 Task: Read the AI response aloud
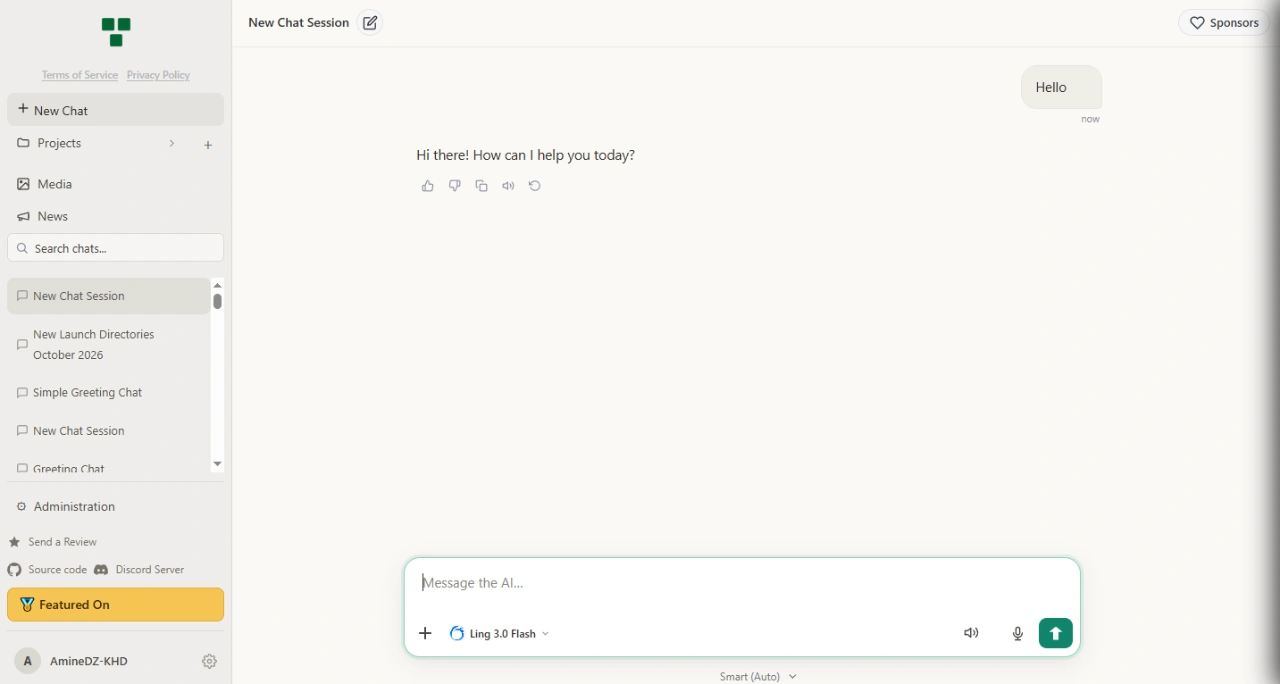point(509,186)
